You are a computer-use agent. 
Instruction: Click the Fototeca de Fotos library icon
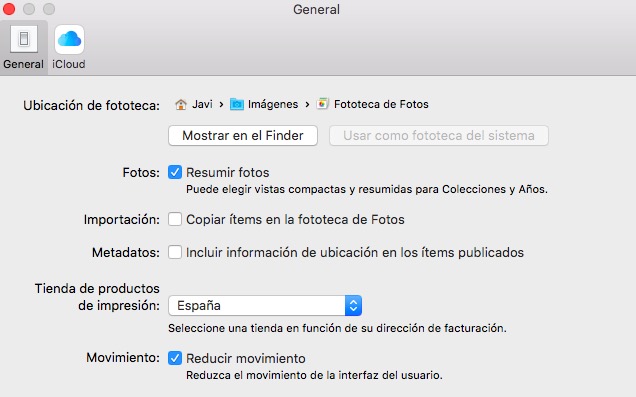pyautogui.click(x=323, y=104)
